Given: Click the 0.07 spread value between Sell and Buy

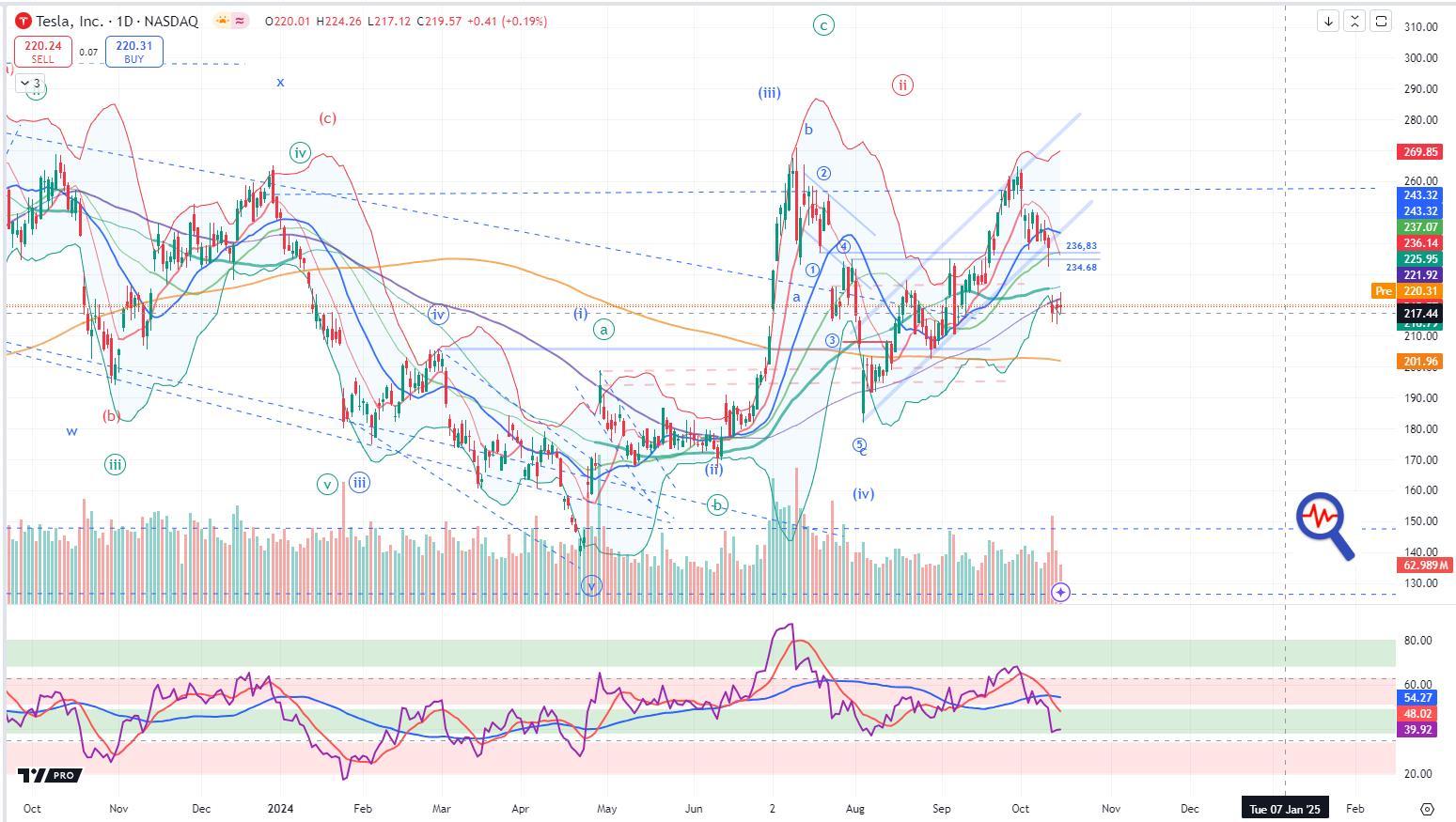Looking at the screenshot, I should (x=88, y=53).
